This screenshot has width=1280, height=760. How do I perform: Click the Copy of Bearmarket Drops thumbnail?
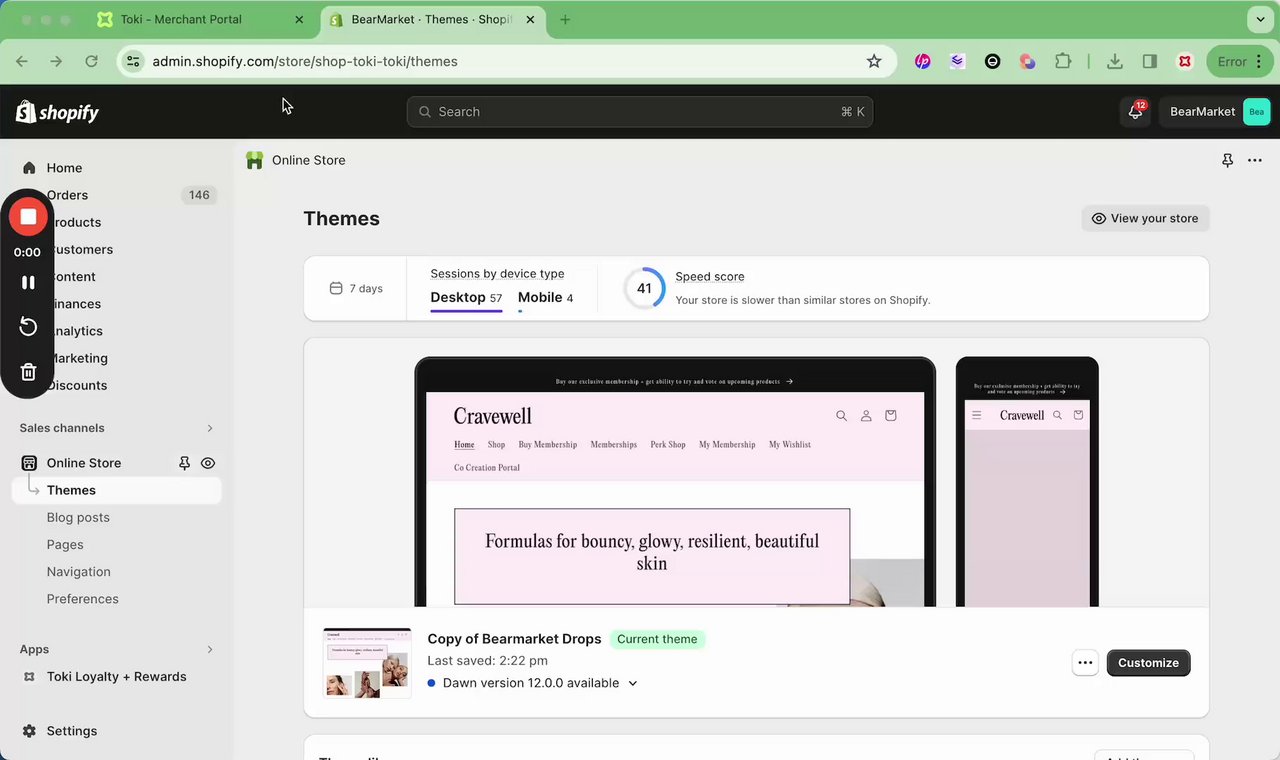click(367, 663)
